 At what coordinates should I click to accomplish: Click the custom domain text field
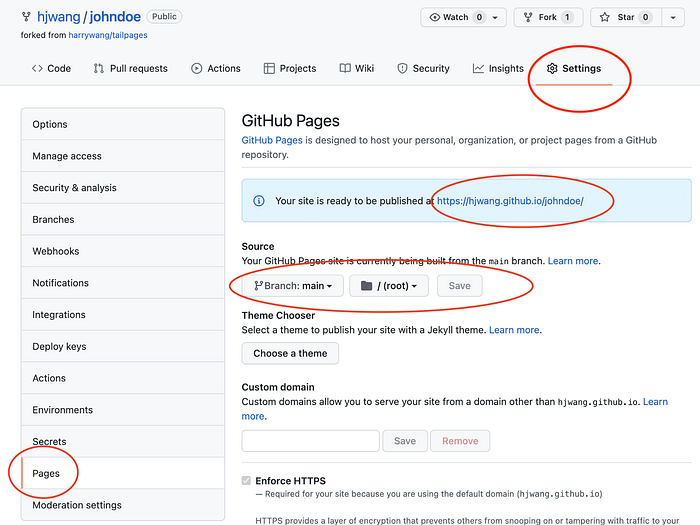(311, 441)
